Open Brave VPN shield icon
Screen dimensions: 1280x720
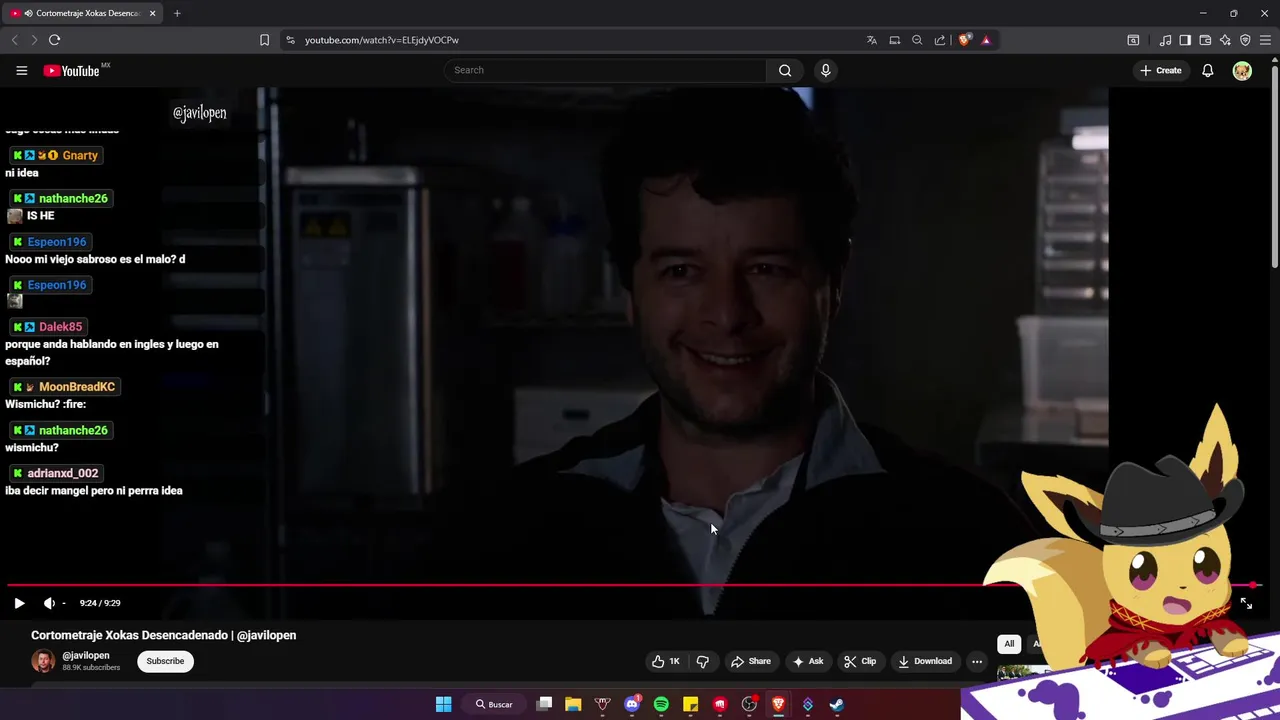pos(1245,40)
